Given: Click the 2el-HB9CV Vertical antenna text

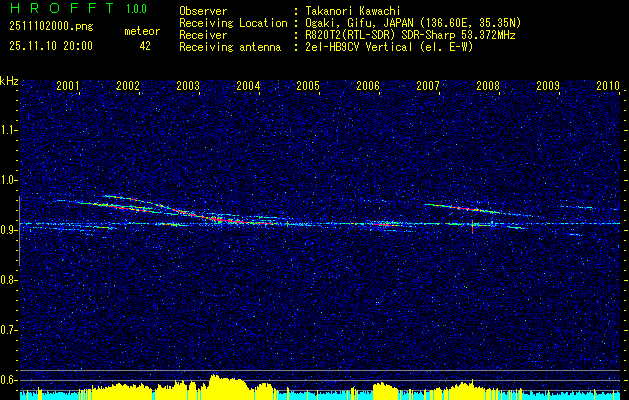Looking at the screenshot, I should pyautogui.click(x=389, y=47).
